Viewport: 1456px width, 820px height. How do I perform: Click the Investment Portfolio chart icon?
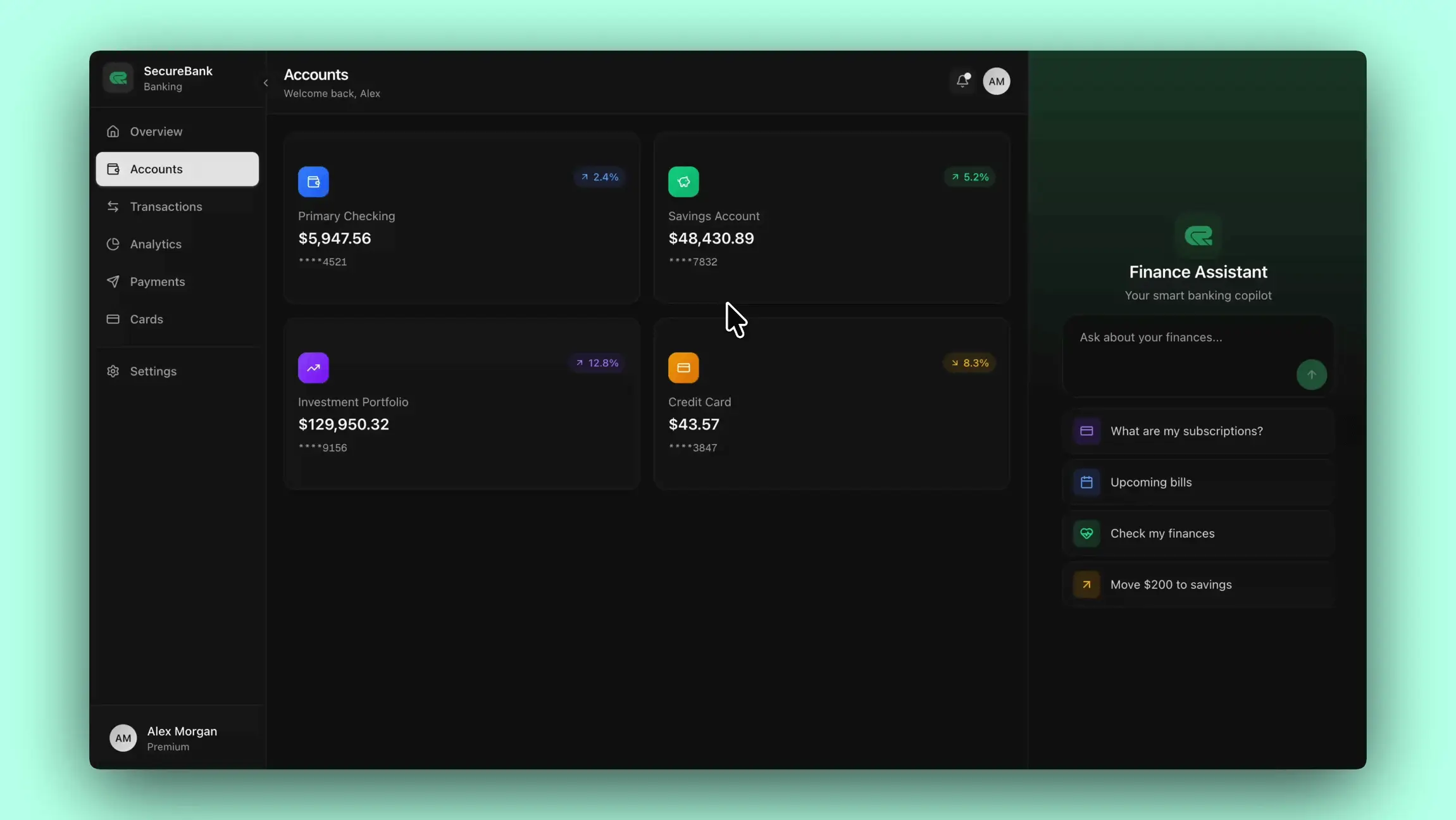click(x=313, y=367)
